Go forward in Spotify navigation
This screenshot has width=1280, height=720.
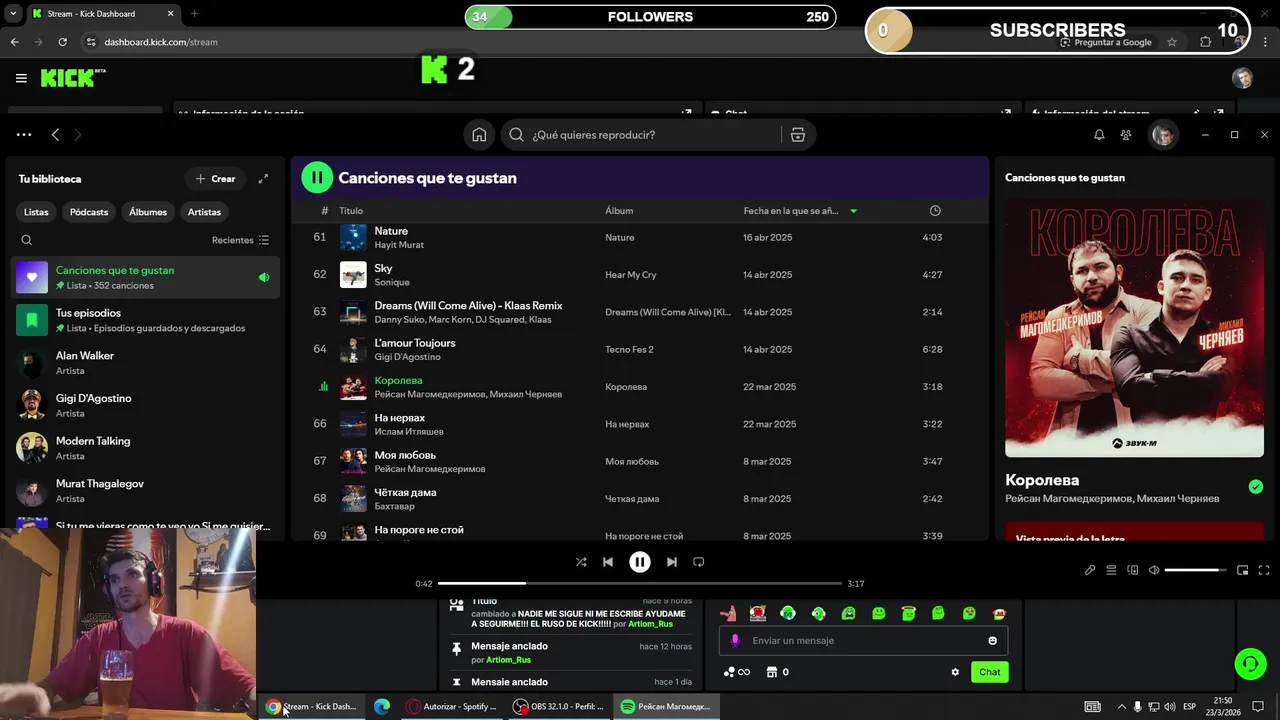pos(77,135)
